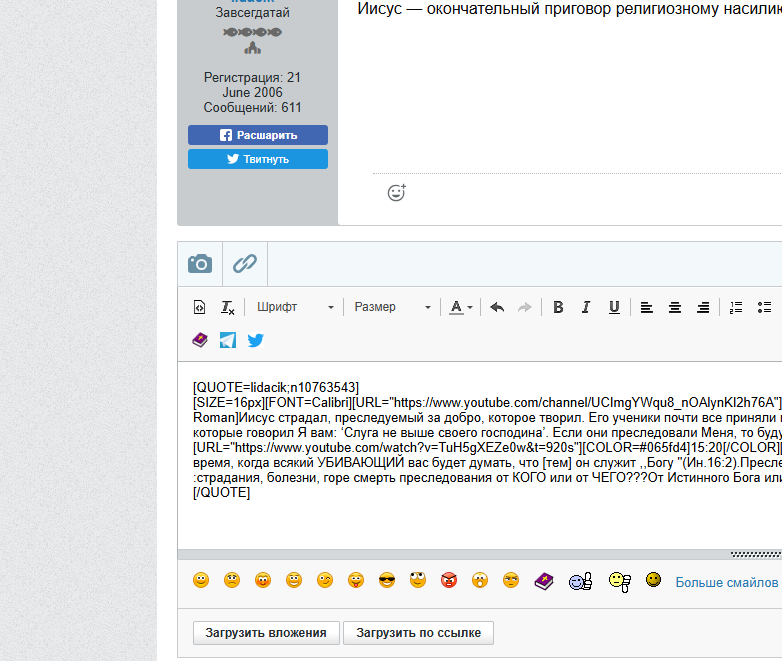Click the camera image upload icon
This screenshot has height=661, width=782.
click(x=200, y=264)
